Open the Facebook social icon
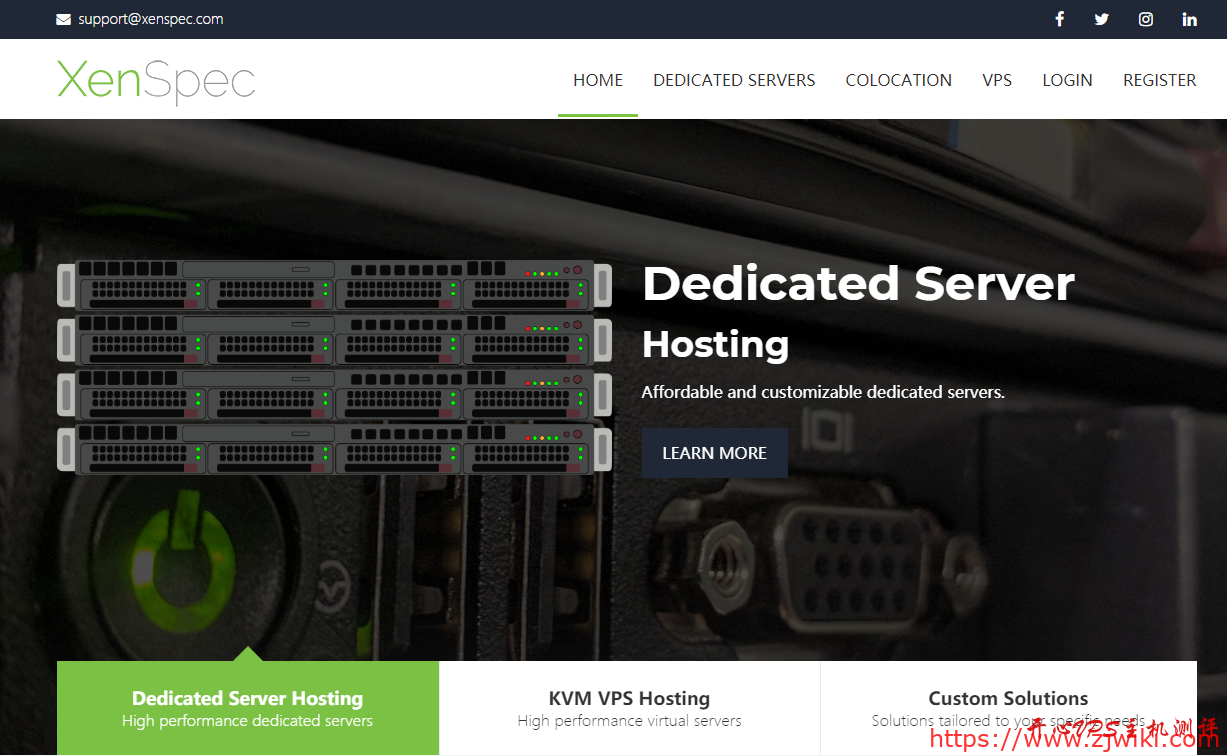This screenshot has width=1227, height=756. 1059,19
